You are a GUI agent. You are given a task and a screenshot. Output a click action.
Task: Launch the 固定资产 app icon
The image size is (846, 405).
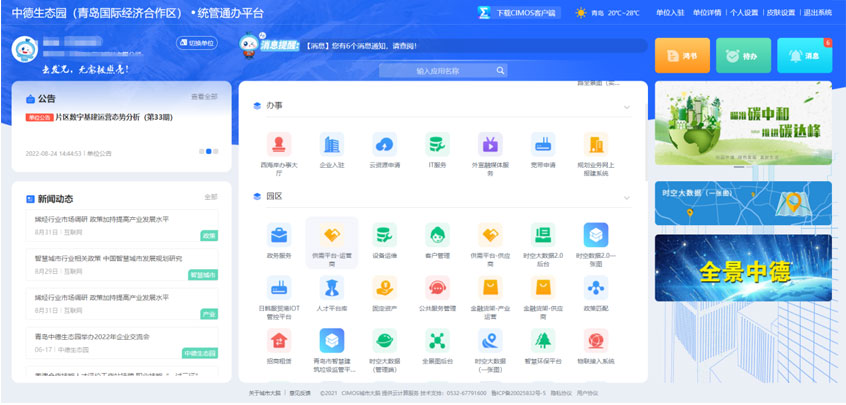click(x=384, y=289)
